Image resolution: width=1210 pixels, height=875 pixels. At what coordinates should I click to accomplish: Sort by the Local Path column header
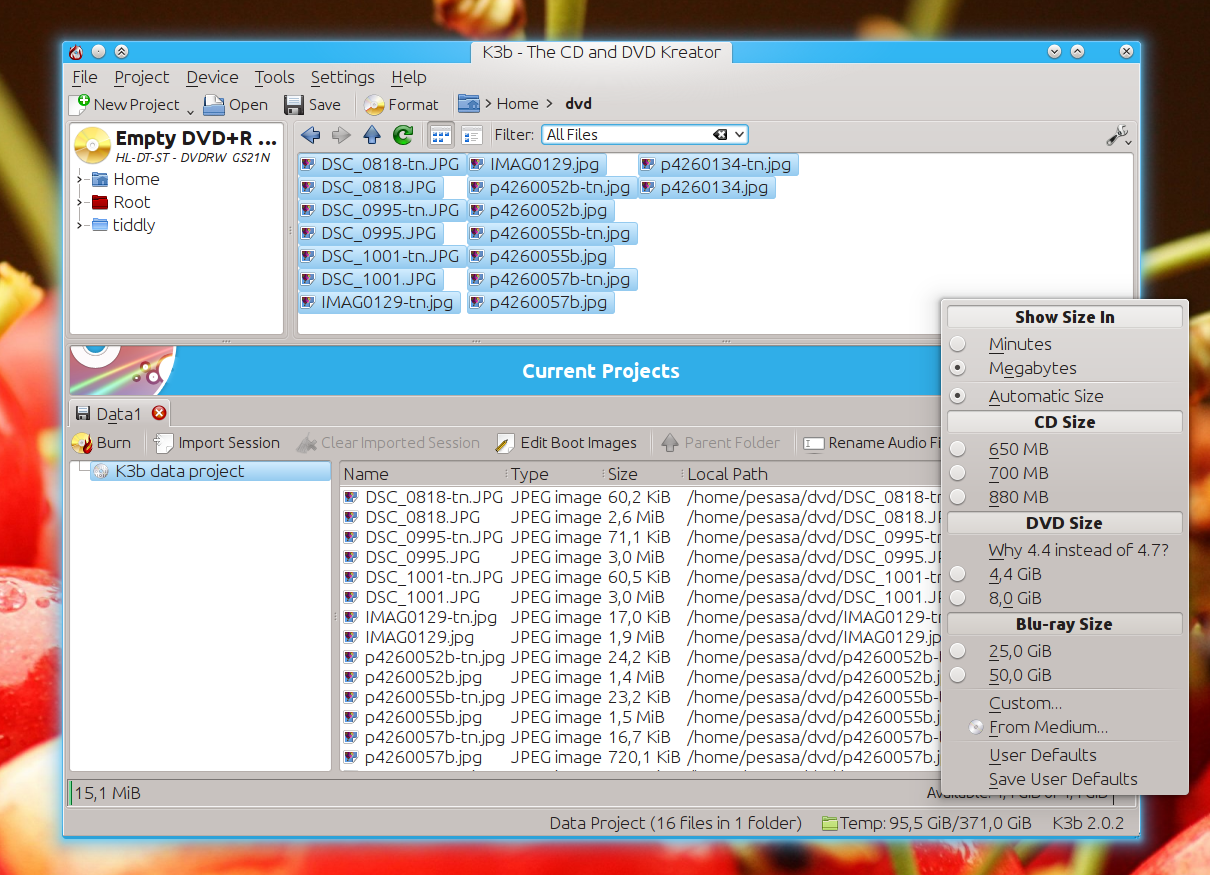[x=812, y=474]
